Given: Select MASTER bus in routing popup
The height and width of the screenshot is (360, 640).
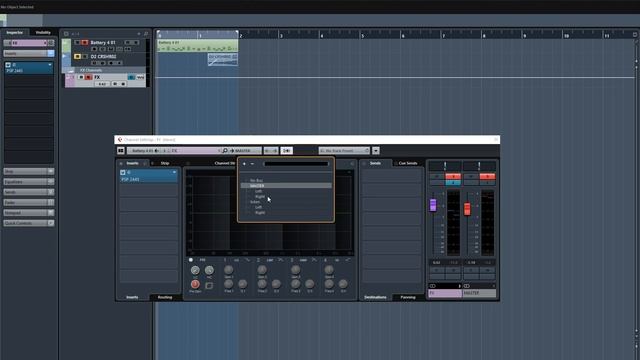Looking at the screenshot, I should pos(286,186).
